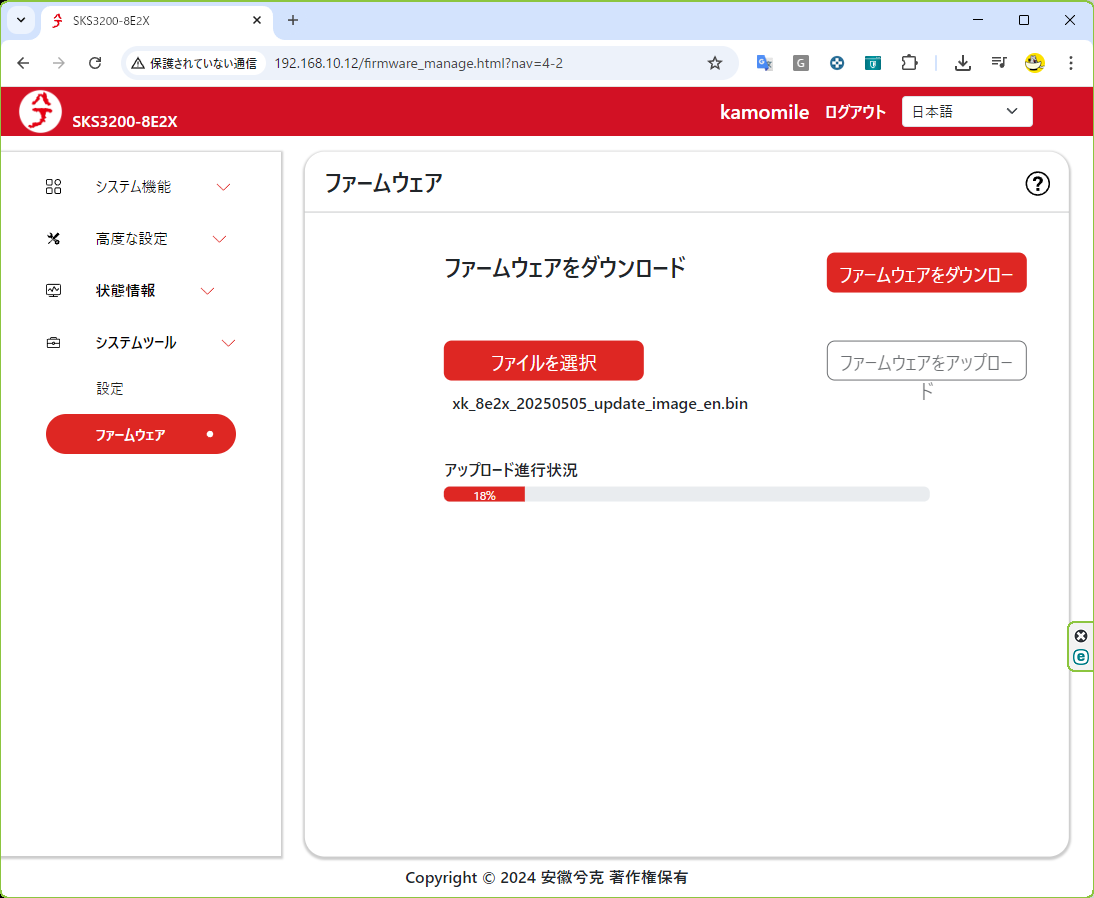Viewport: 1094px width, 898px height.
Task: Open the Extensions puzzle icon
Action: click(909, 63)
